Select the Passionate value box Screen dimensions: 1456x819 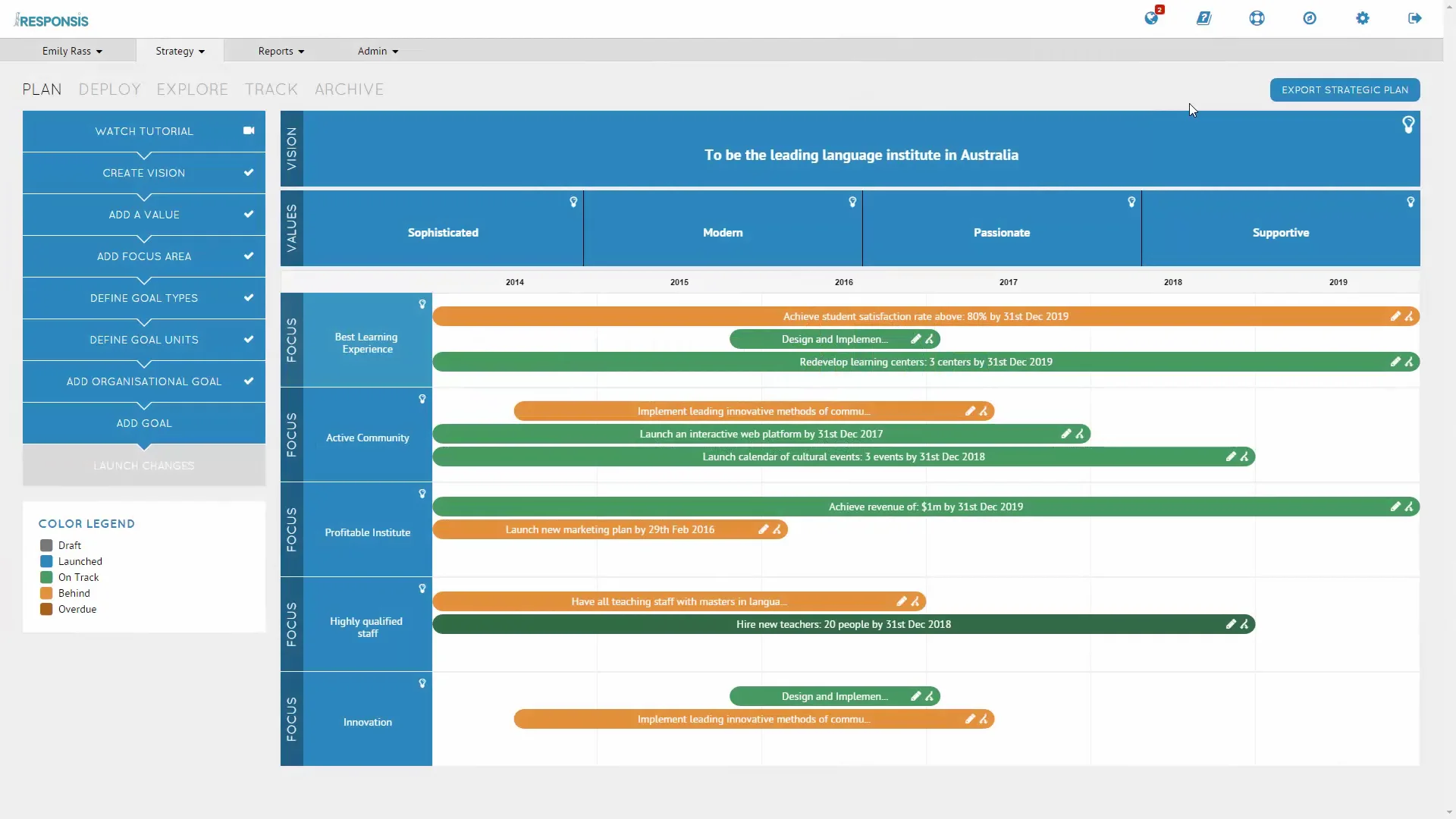(x=1002, y=228)
